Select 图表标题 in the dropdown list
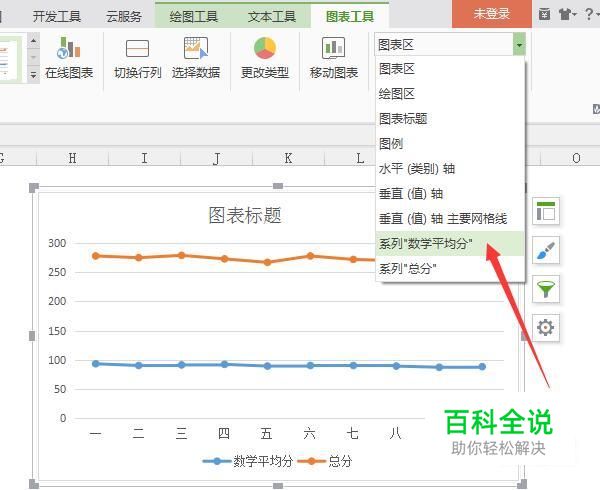Screen dimensions: 600x490 click(x=450, y=119)
